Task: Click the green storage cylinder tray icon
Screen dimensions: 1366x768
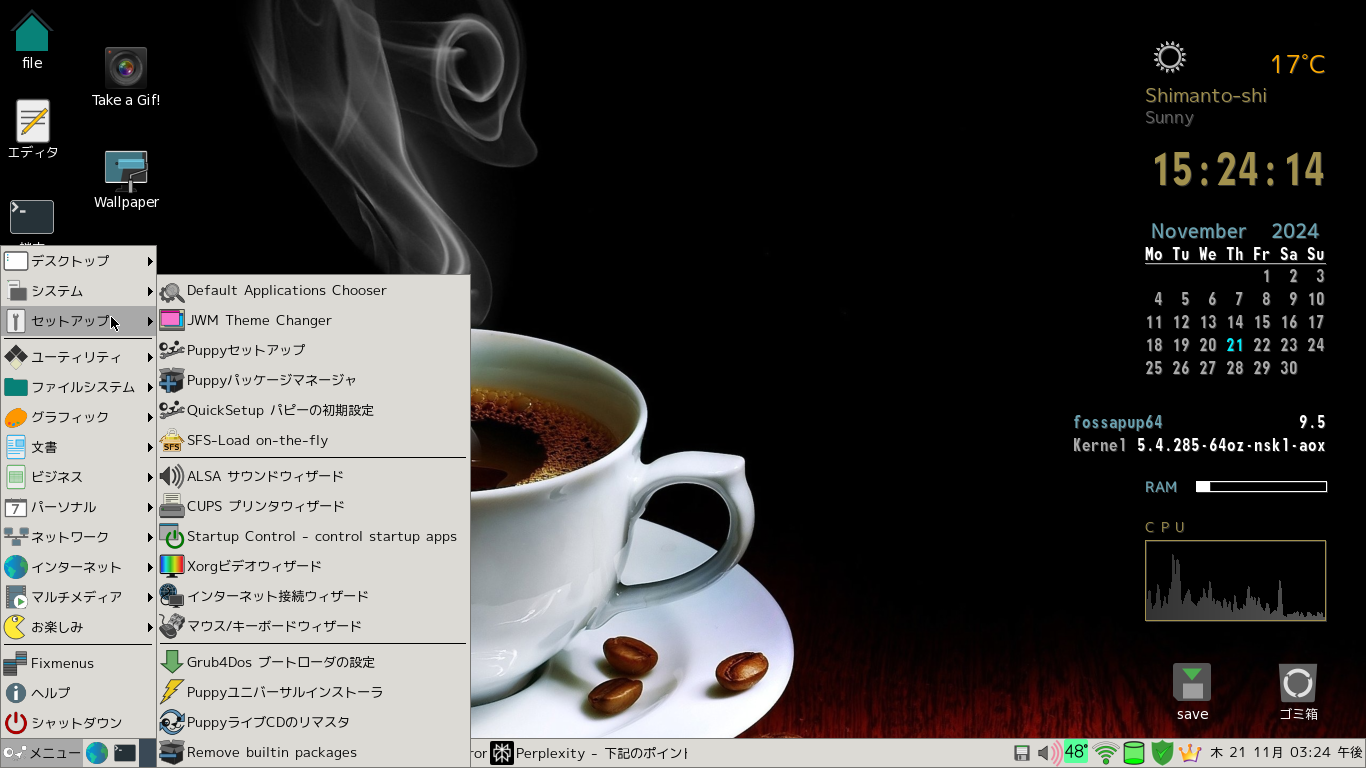Action: 1134,753
